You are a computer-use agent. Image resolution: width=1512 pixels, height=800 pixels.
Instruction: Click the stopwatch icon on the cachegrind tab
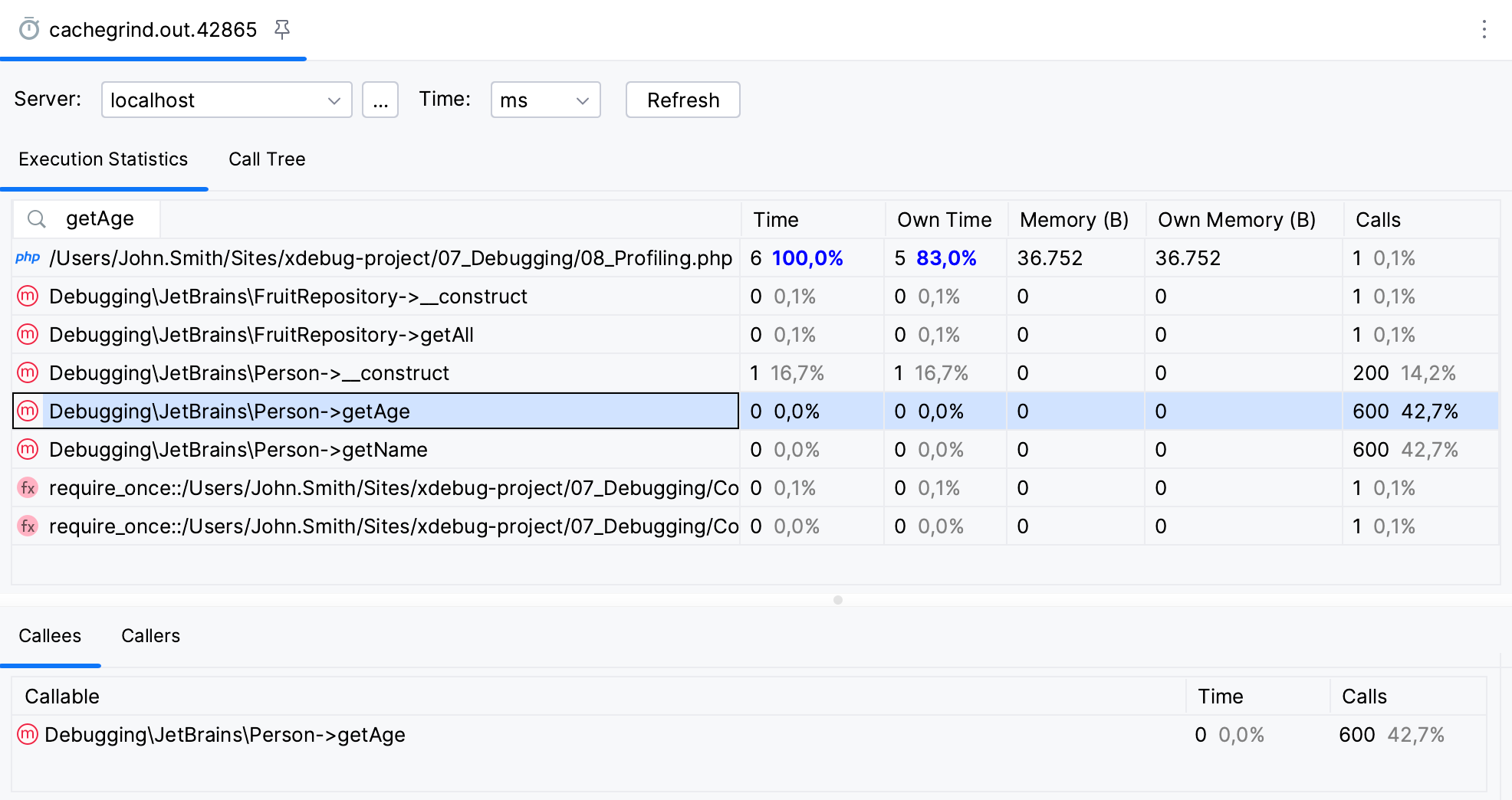(x=28, y=29)
